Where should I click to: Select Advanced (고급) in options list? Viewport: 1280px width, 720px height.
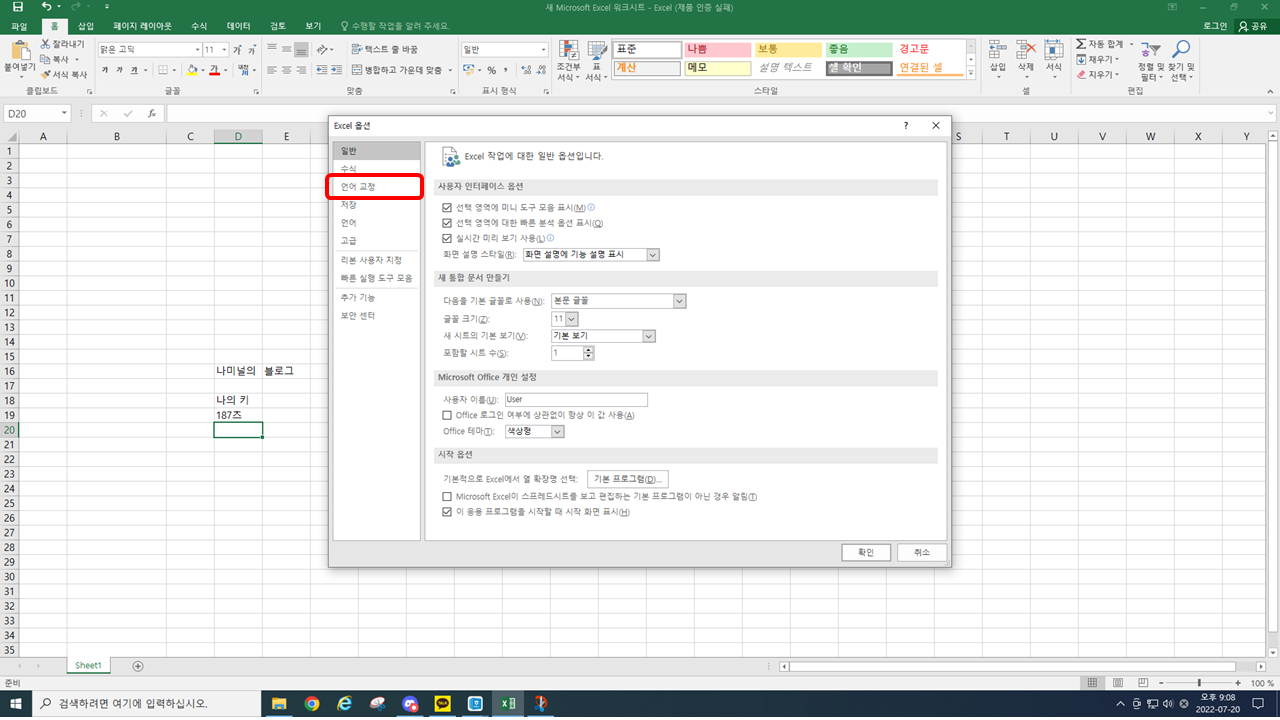tap(377, 241)
